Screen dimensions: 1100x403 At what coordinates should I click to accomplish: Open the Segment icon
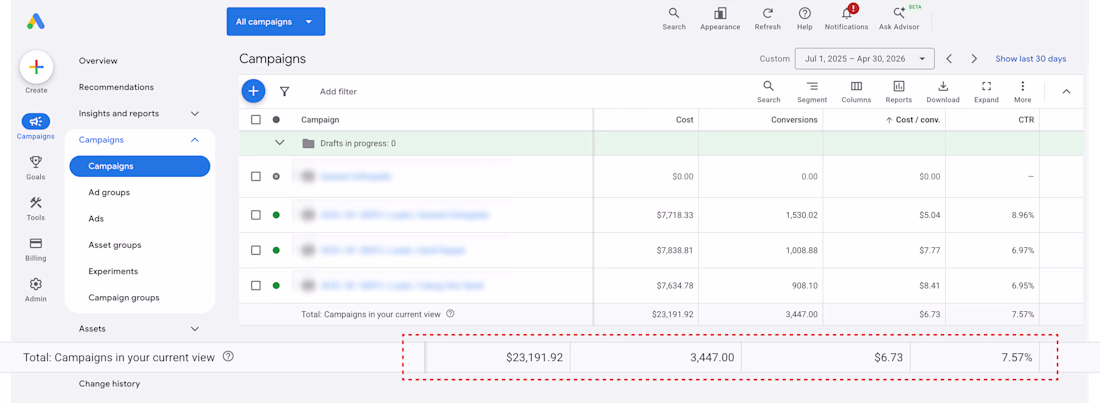pos(812,86)
